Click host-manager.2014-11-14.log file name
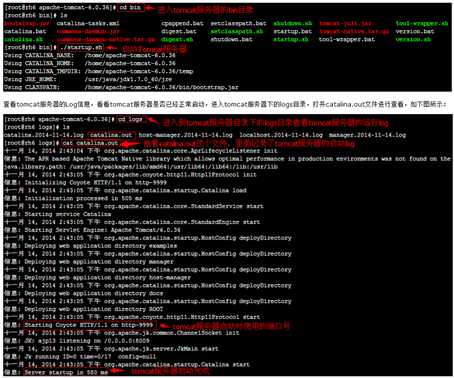Screen dimensions: 454x378 (185, 135)
